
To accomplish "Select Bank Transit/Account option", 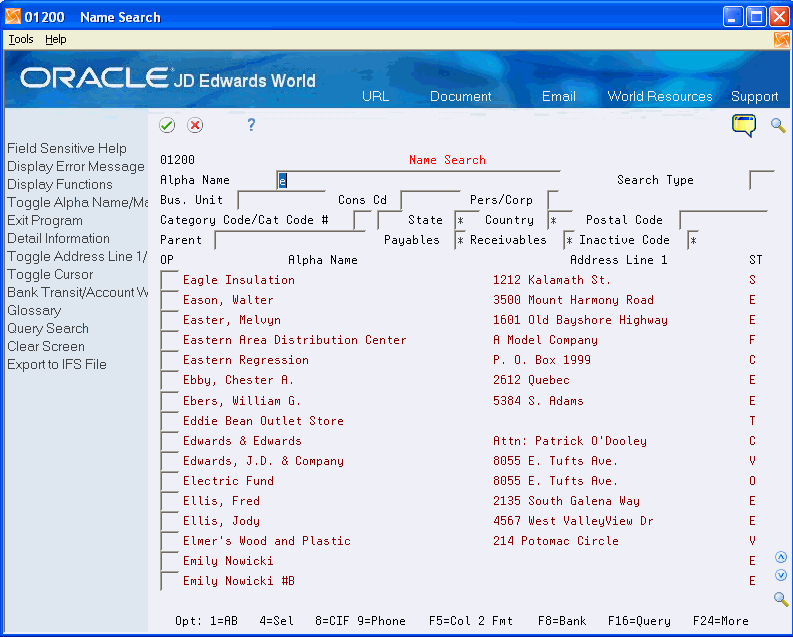I will (x=77, y=292).
